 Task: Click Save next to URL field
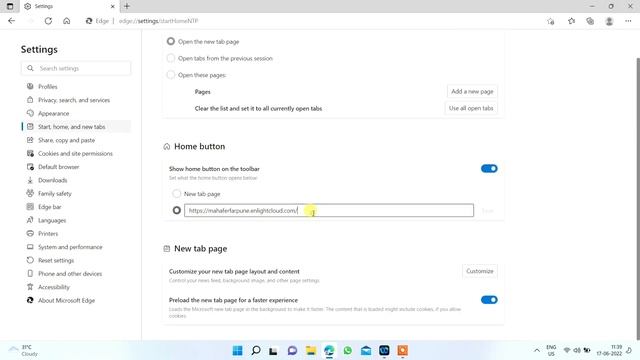pos(487,211)
